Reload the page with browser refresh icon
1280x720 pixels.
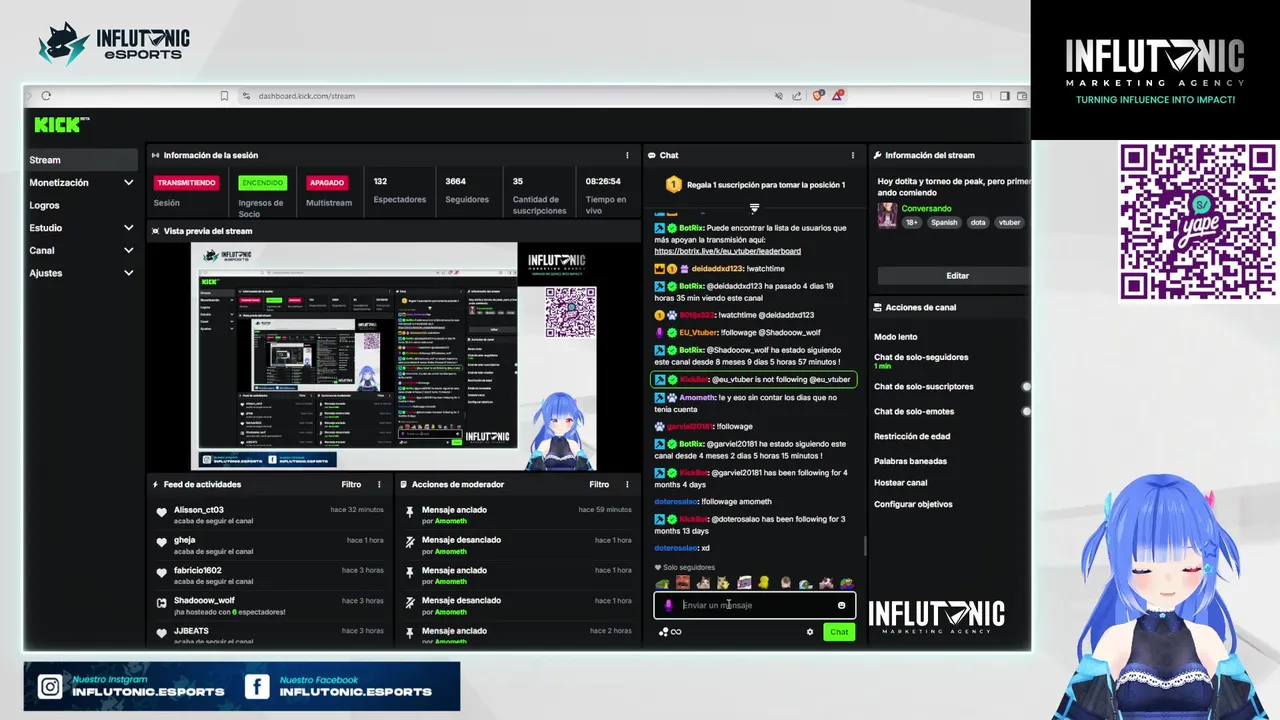(x=46, y=96)
